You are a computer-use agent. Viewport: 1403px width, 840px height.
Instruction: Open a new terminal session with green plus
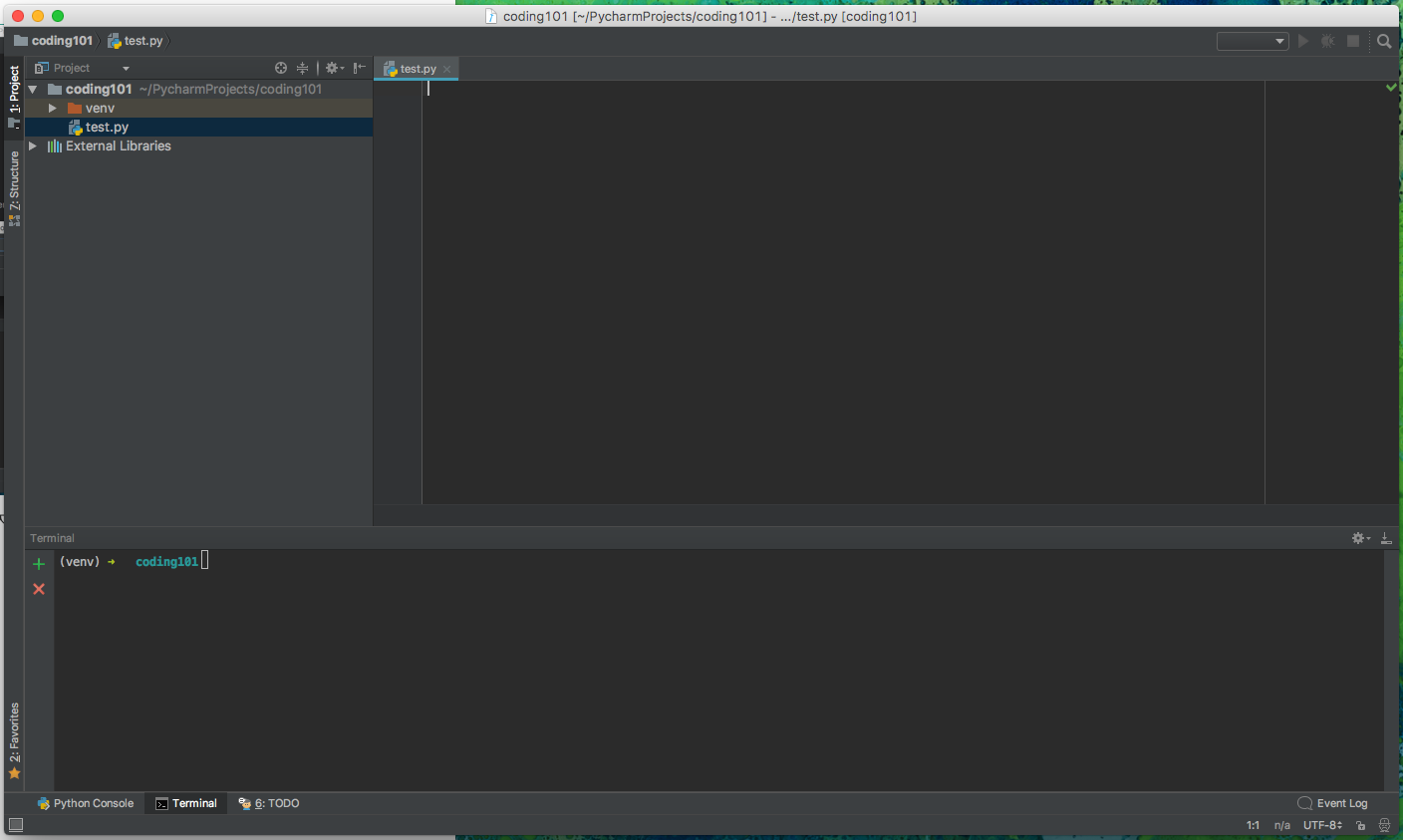point(39,564)
